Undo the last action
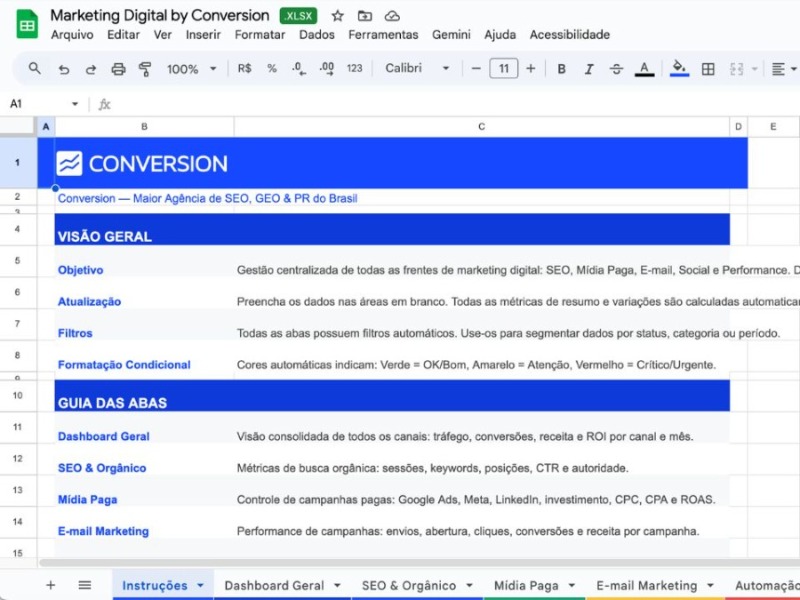Screen dimensions: 800x600 (62, 69)
